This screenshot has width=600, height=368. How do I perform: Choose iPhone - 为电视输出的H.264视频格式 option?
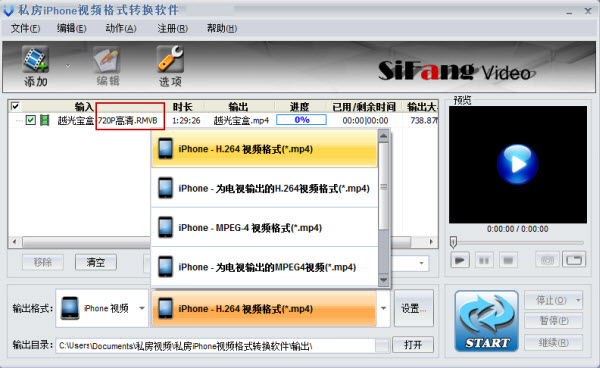pos(264,188)
